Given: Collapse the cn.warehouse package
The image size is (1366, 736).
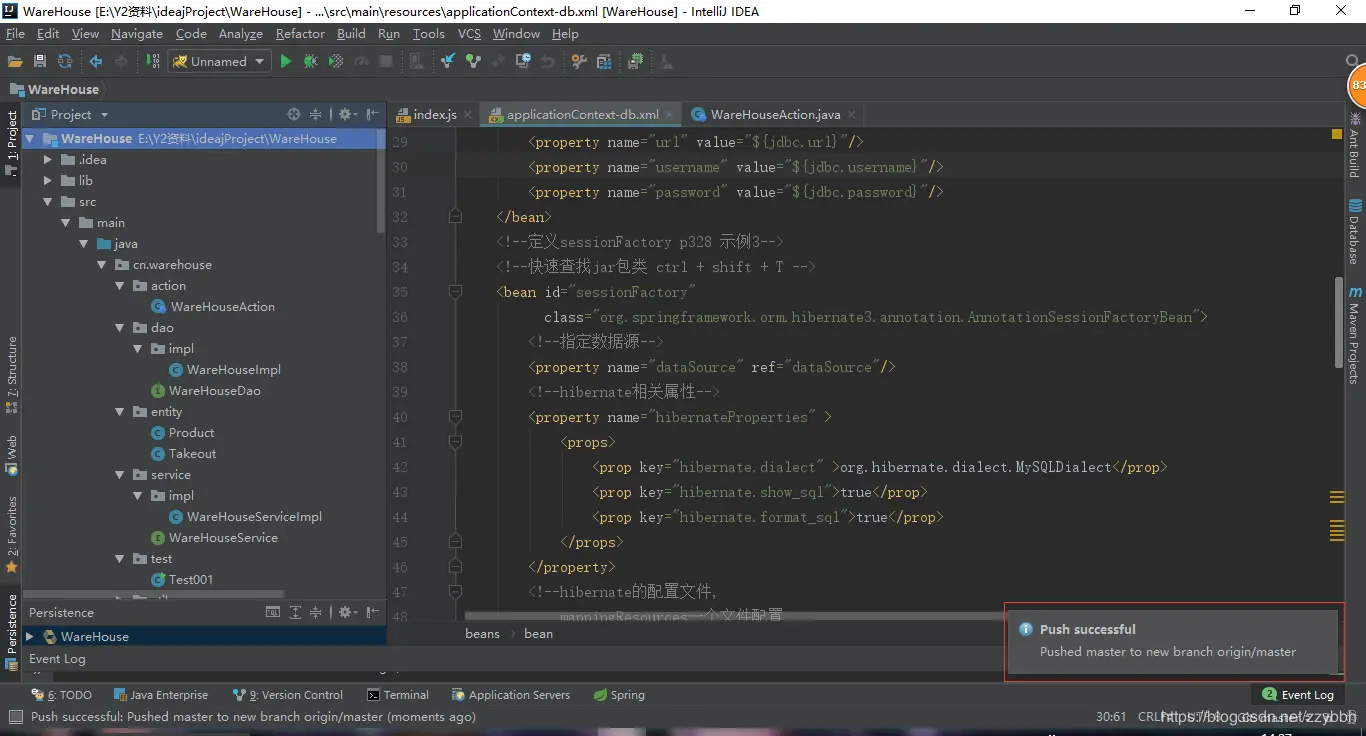Looking at the screenshot, I should tap(101, 265).
